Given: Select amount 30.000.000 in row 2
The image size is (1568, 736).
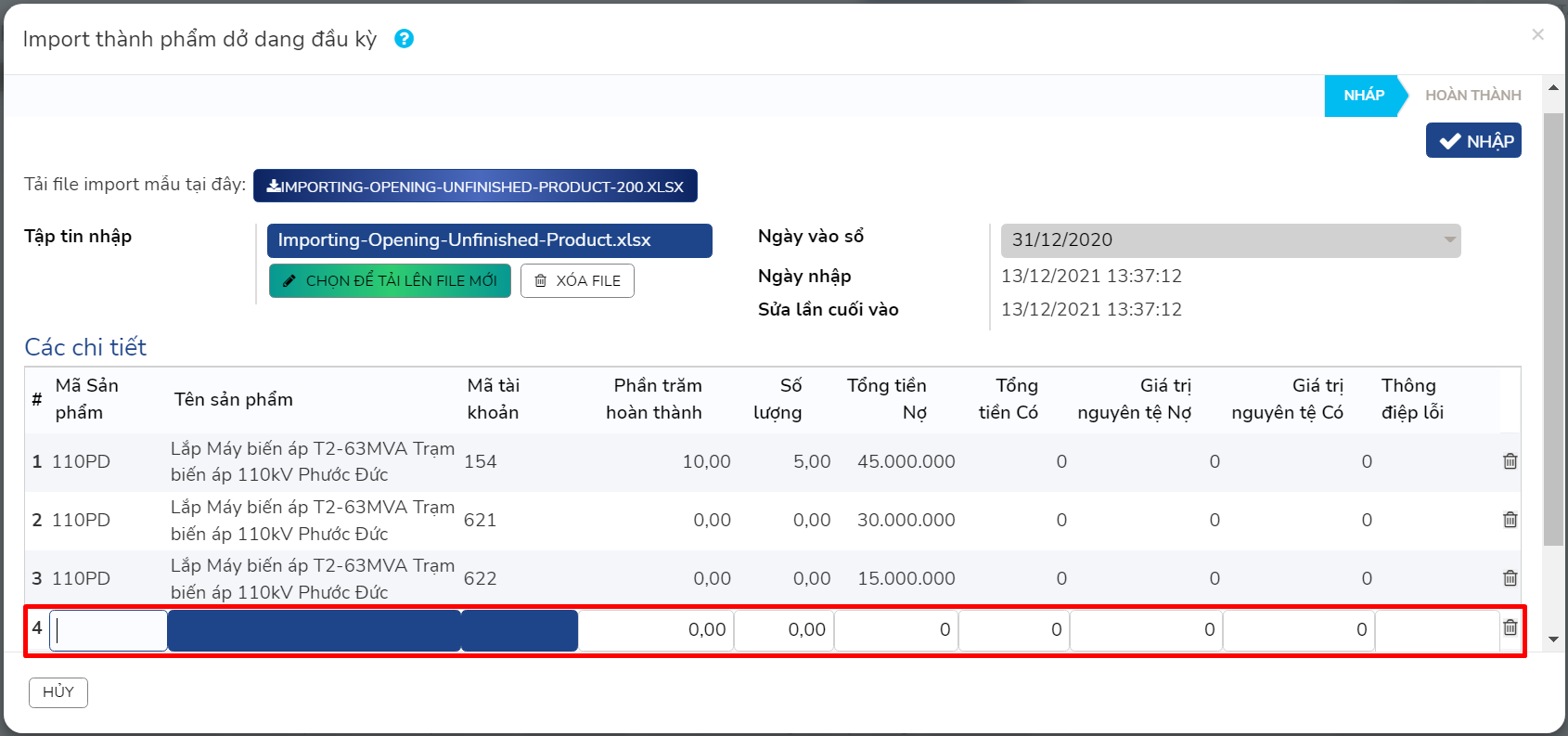Looking at the screenshot, I should 906,520.
